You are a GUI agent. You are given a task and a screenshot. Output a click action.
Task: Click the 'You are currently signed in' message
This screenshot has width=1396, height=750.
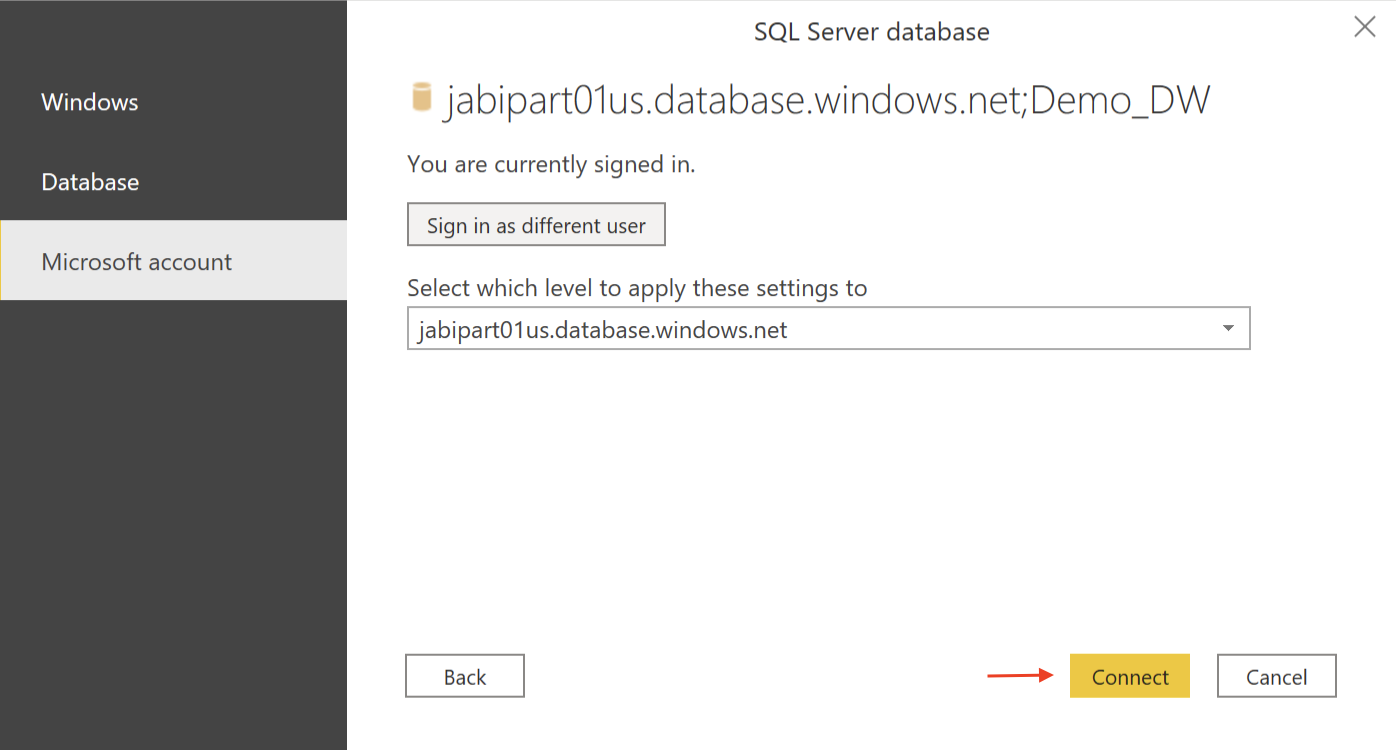pyautogui.click(x=551, y=164)
